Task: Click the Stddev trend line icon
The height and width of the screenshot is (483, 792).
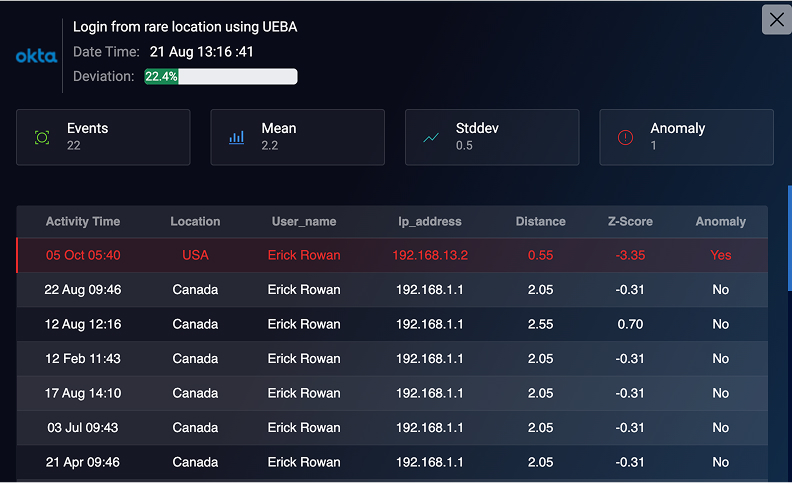Action: tap(431, 137)
